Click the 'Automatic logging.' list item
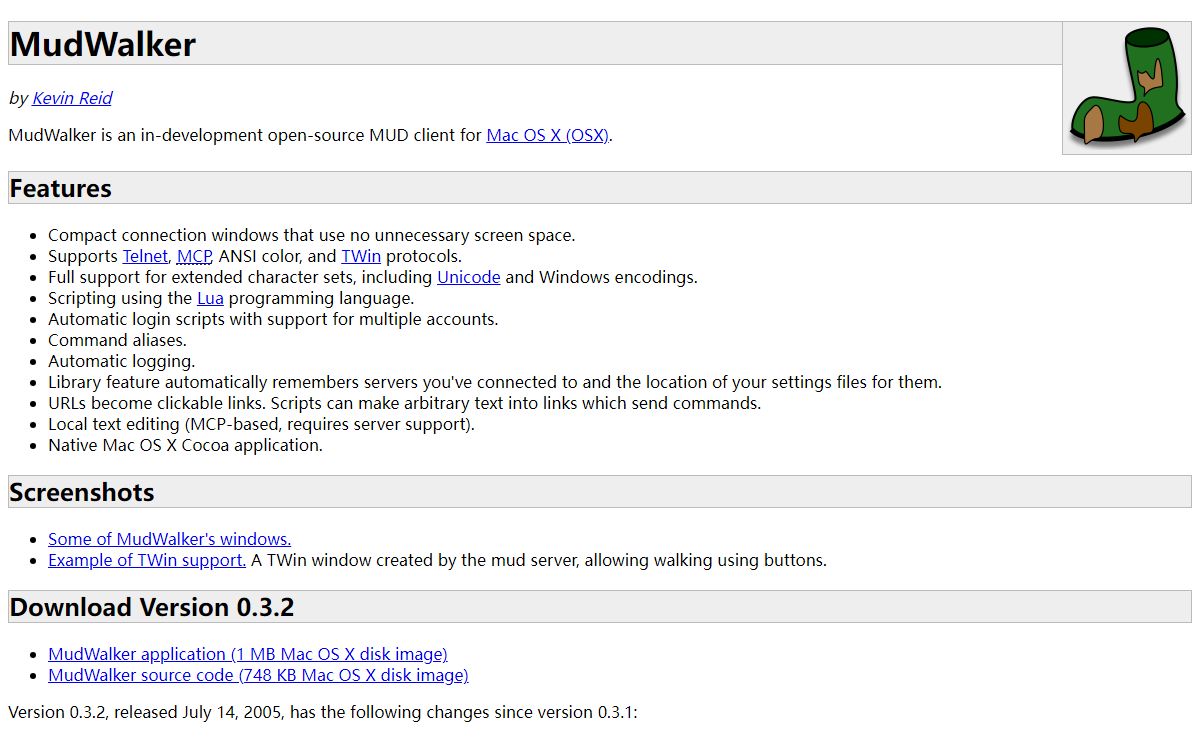The width and height of the screenshot is (1200, 740). pyautogui.click(x=121, y=361)
